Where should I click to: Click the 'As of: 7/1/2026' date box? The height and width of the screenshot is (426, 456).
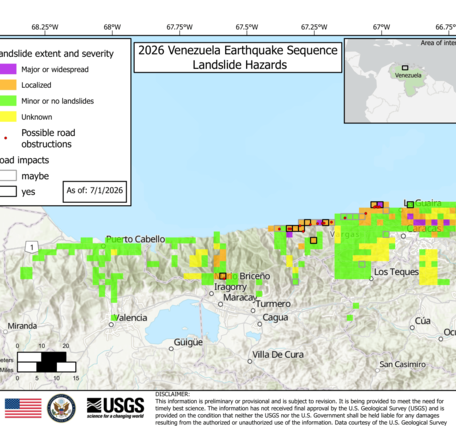pos(95,191)
